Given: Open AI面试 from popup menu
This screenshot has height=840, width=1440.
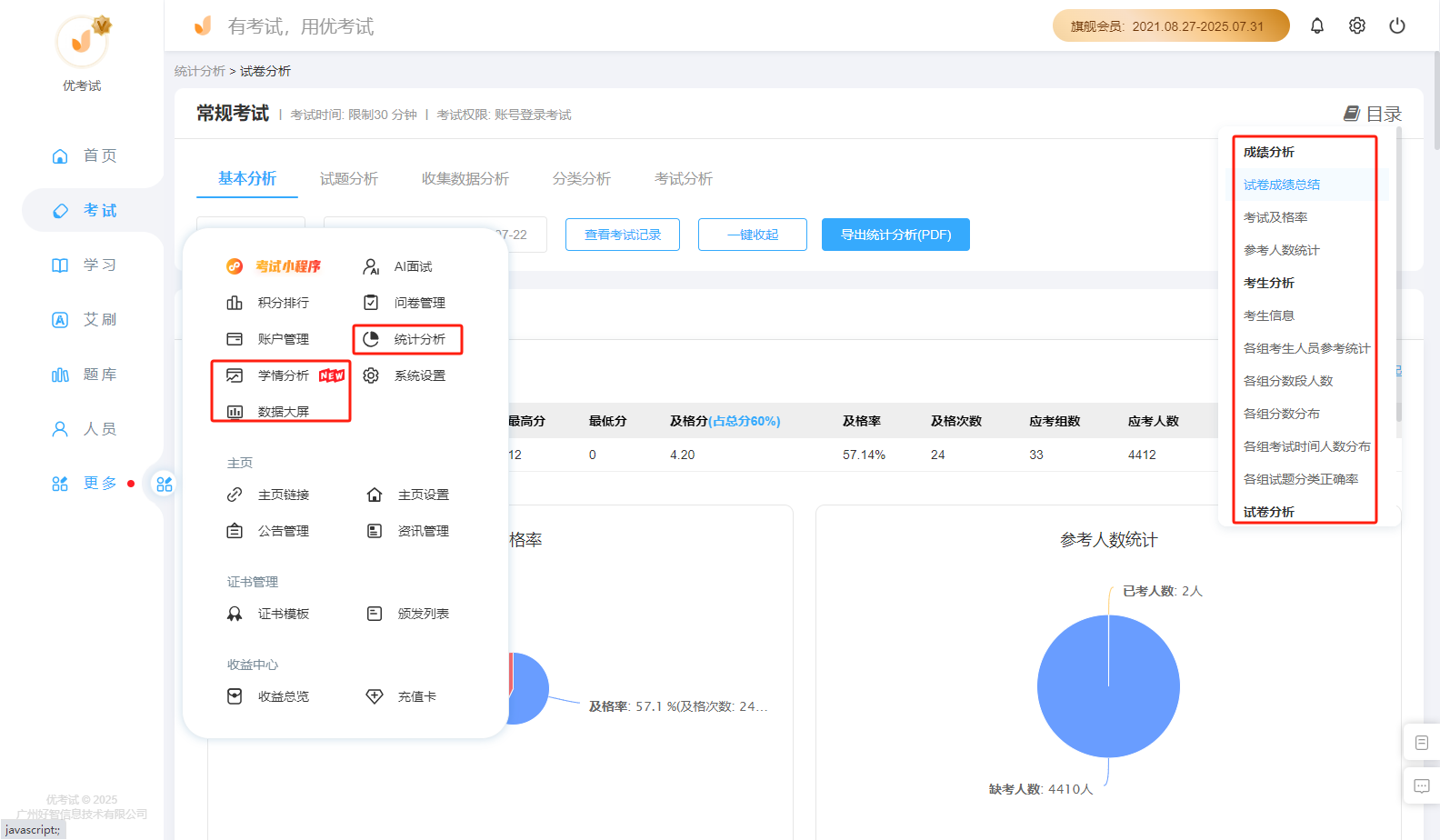Looking at the screenshot, I should pos(397,266).
